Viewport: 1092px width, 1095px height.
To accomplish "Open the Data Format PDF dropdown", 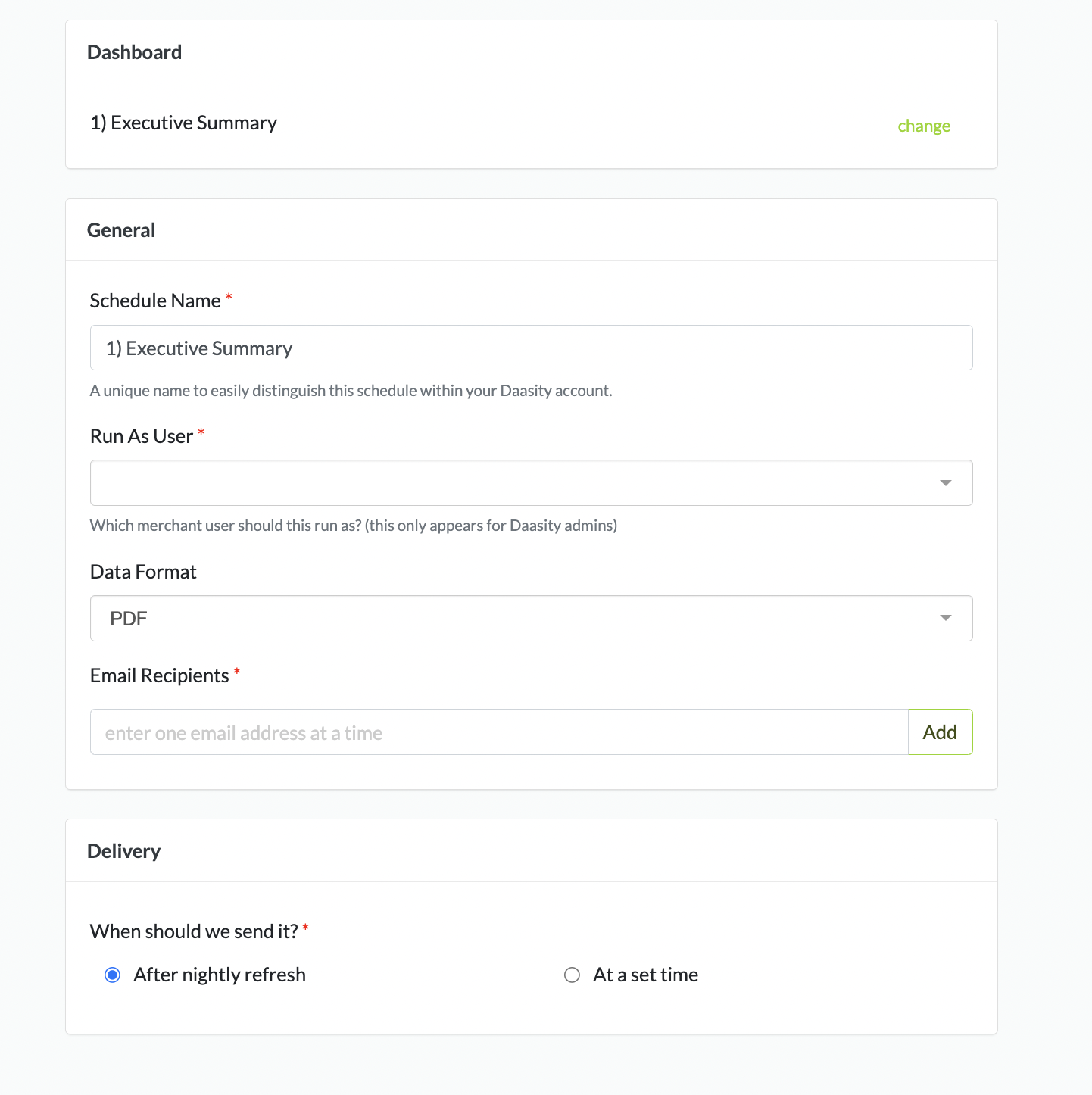I will pos(515,619).
